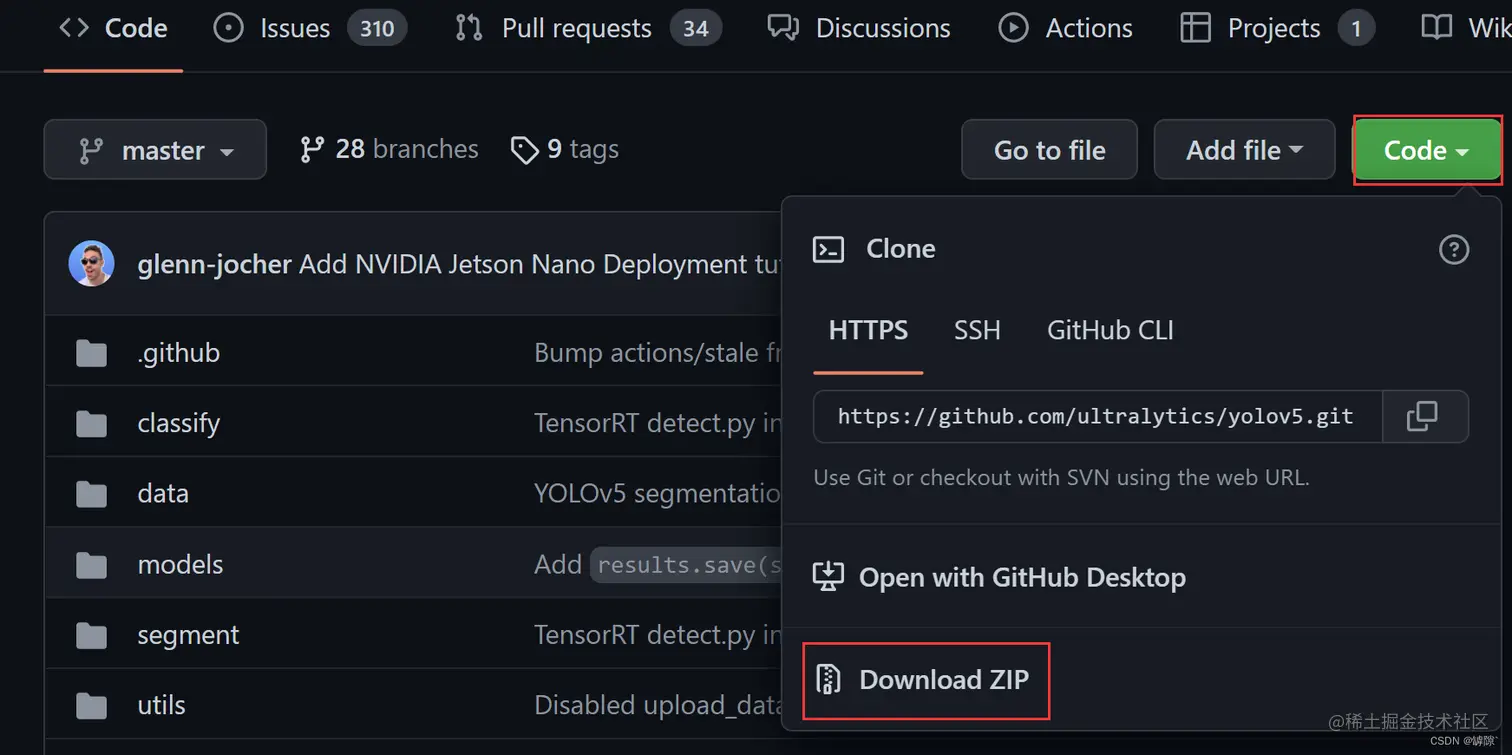
Task: Click the Code tab angle-brackets icon
Action: [x=73, y=28]
